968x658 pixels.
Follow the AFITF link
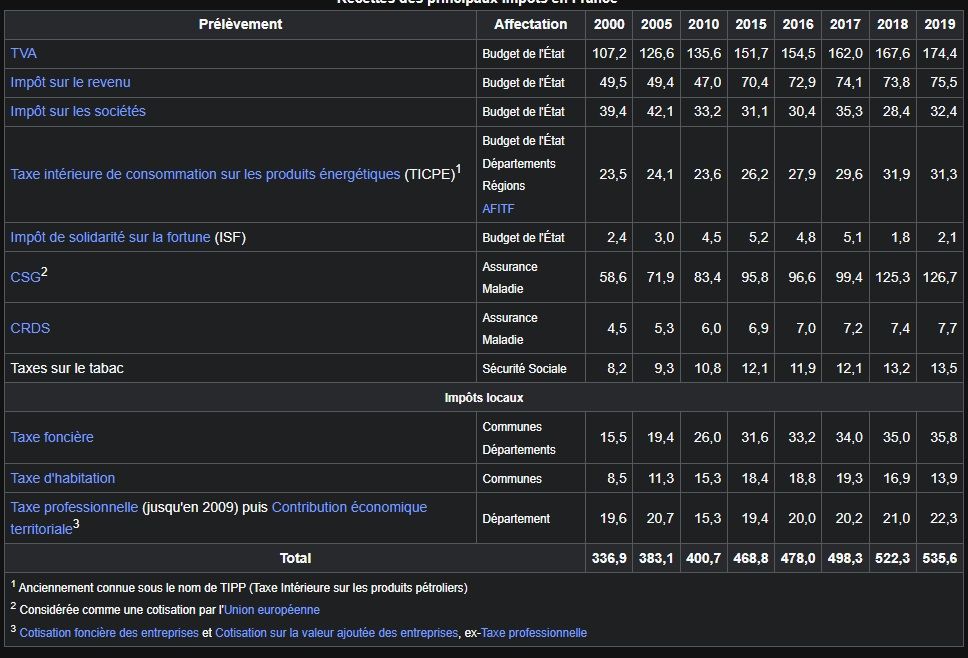tap(498, 209)
